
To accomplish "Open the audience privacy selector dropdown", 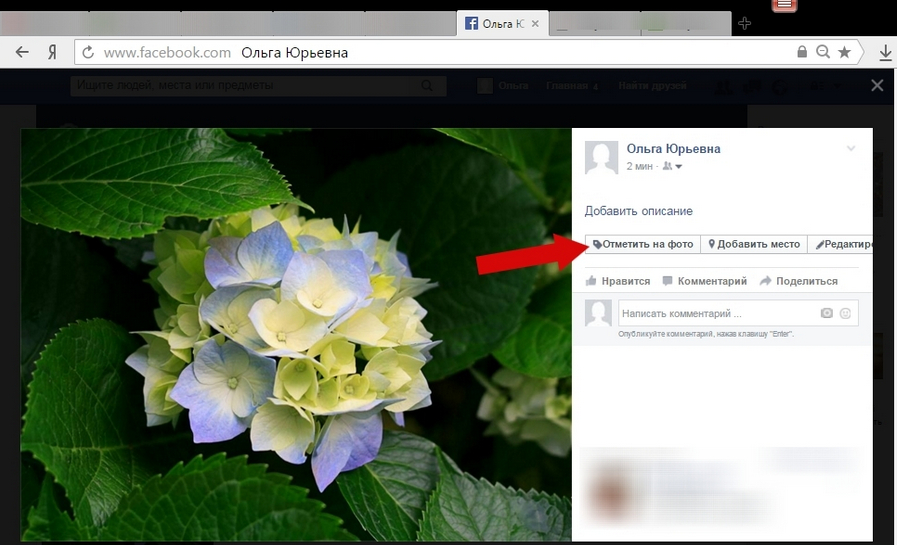I will [x=672, y=166].
